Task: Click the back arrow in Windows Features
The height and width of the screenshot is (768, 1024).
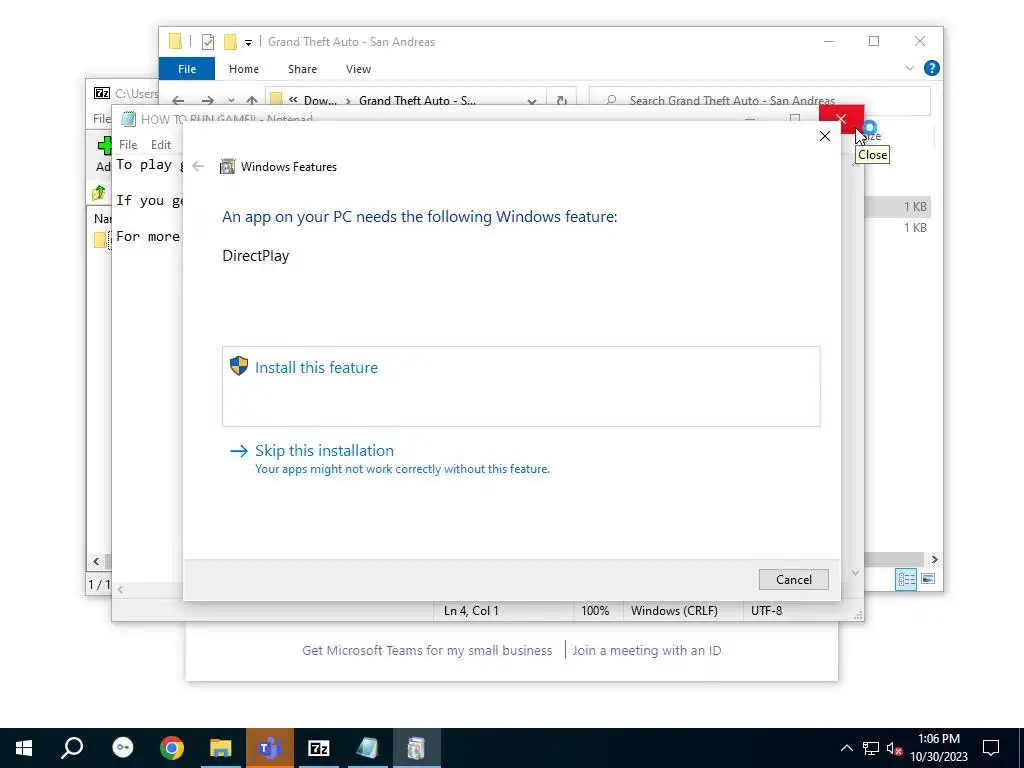Action: click(198, 167)
